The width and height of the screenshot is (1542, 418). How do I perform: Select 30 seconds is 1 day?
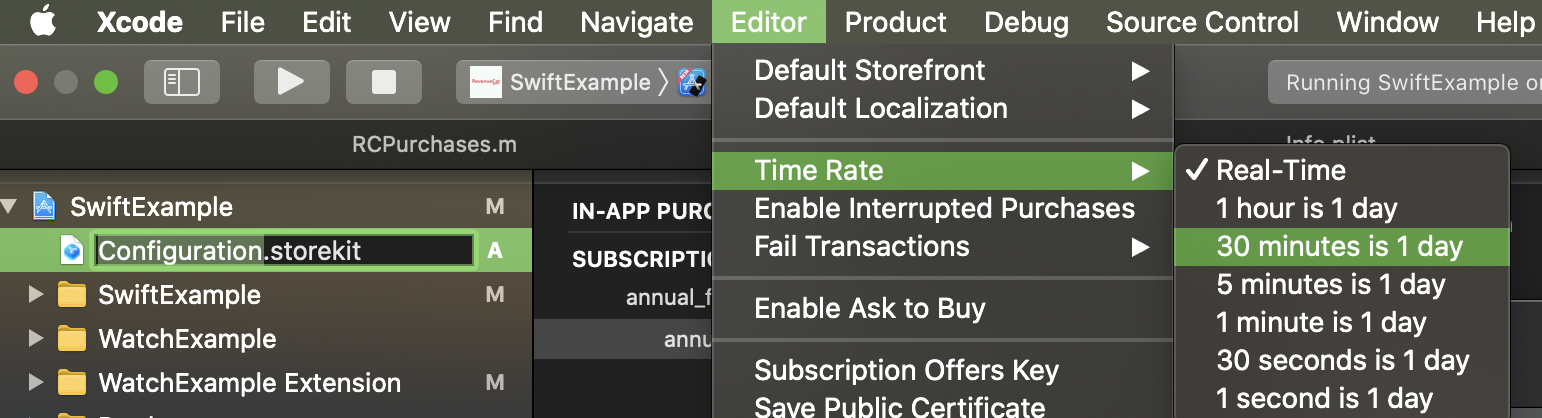pyautogui.click(x=1341, y=360)
